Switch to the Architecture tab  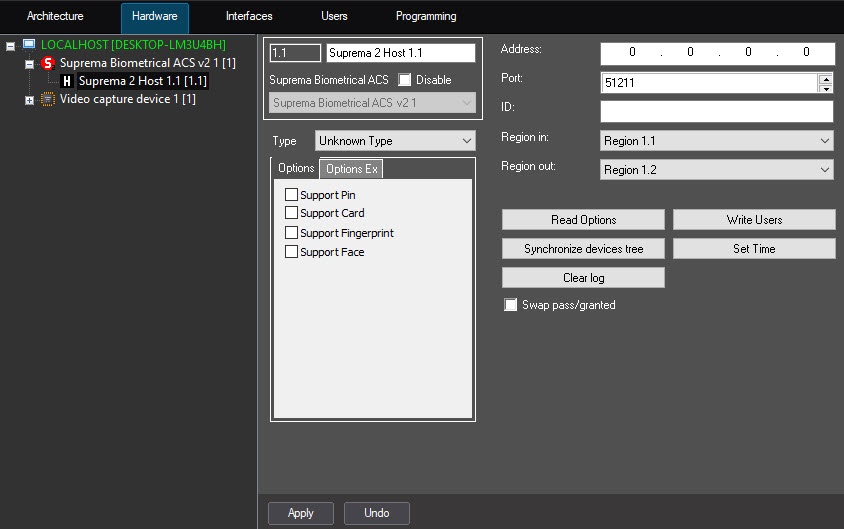point(55,17)
